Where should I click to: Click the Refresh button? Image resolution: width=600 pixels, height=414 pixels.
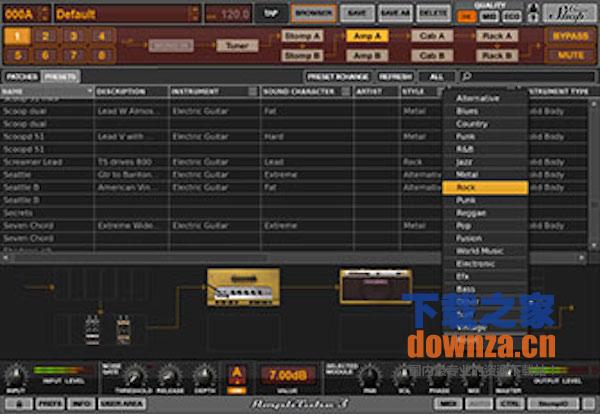pyautogui.click(x=395, y=77)
